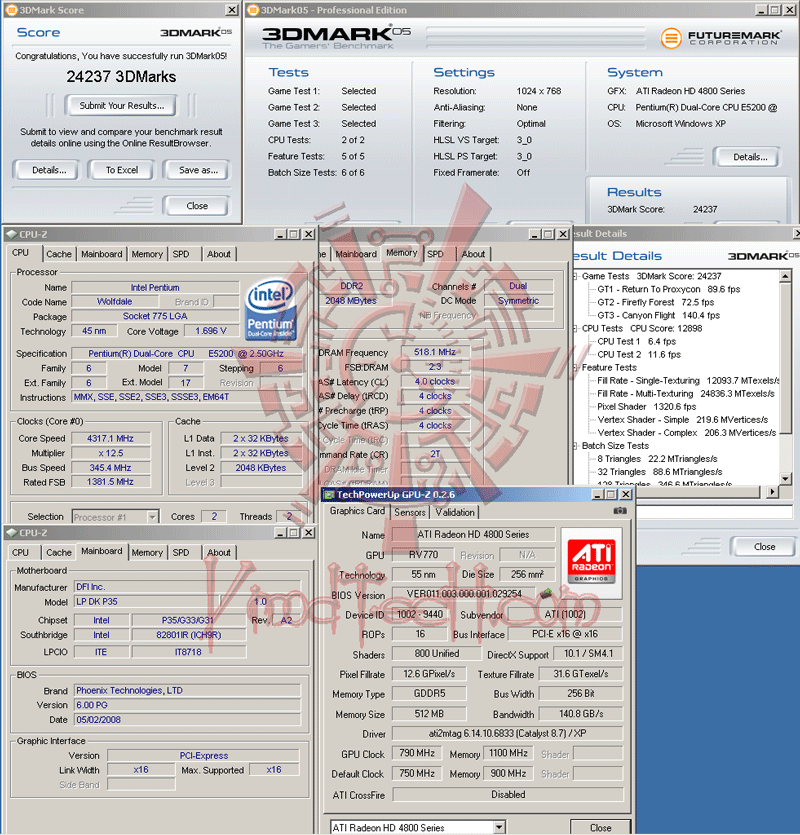Click the 3DMark05 Professional Edition title icon
This screenshot has width=800, height=835.
click(x=253, y=10)
